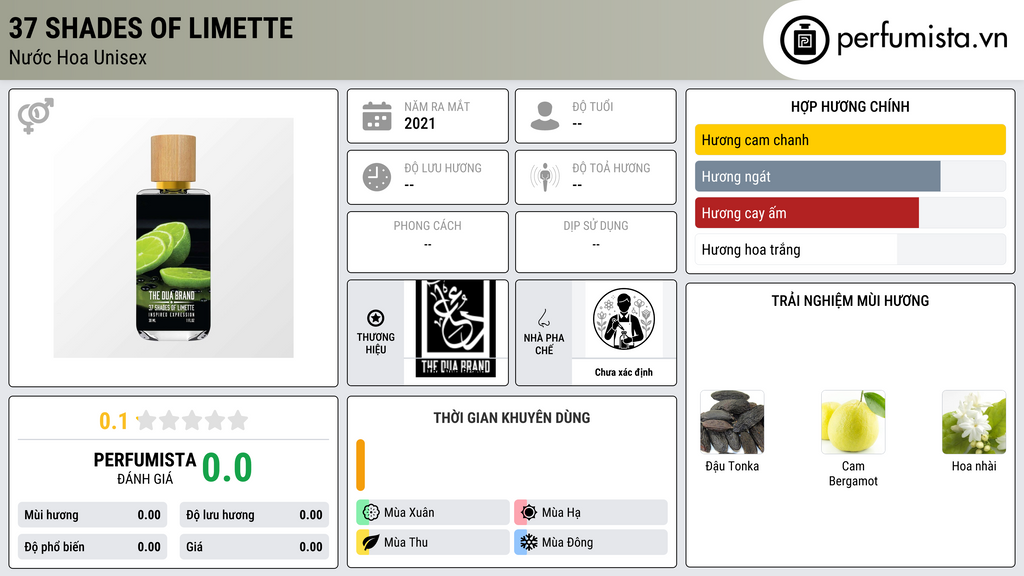Image resolution: width=1024 pixels, height=576 pixels.
Task: Open the perfume bottle product image
Action: click(x=174, y=238)
